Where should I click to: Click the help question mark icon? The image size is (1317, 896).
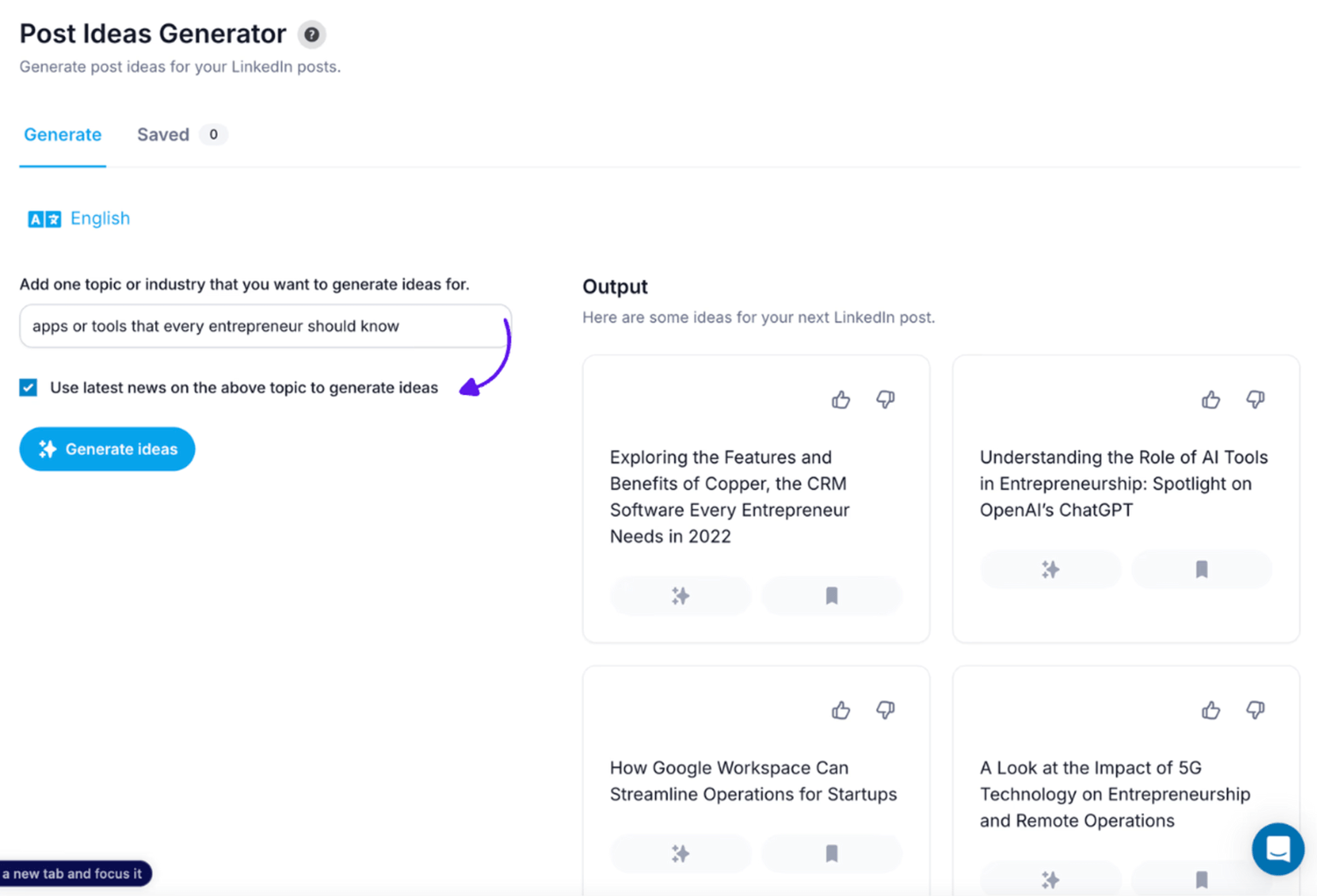pos(311,34)
